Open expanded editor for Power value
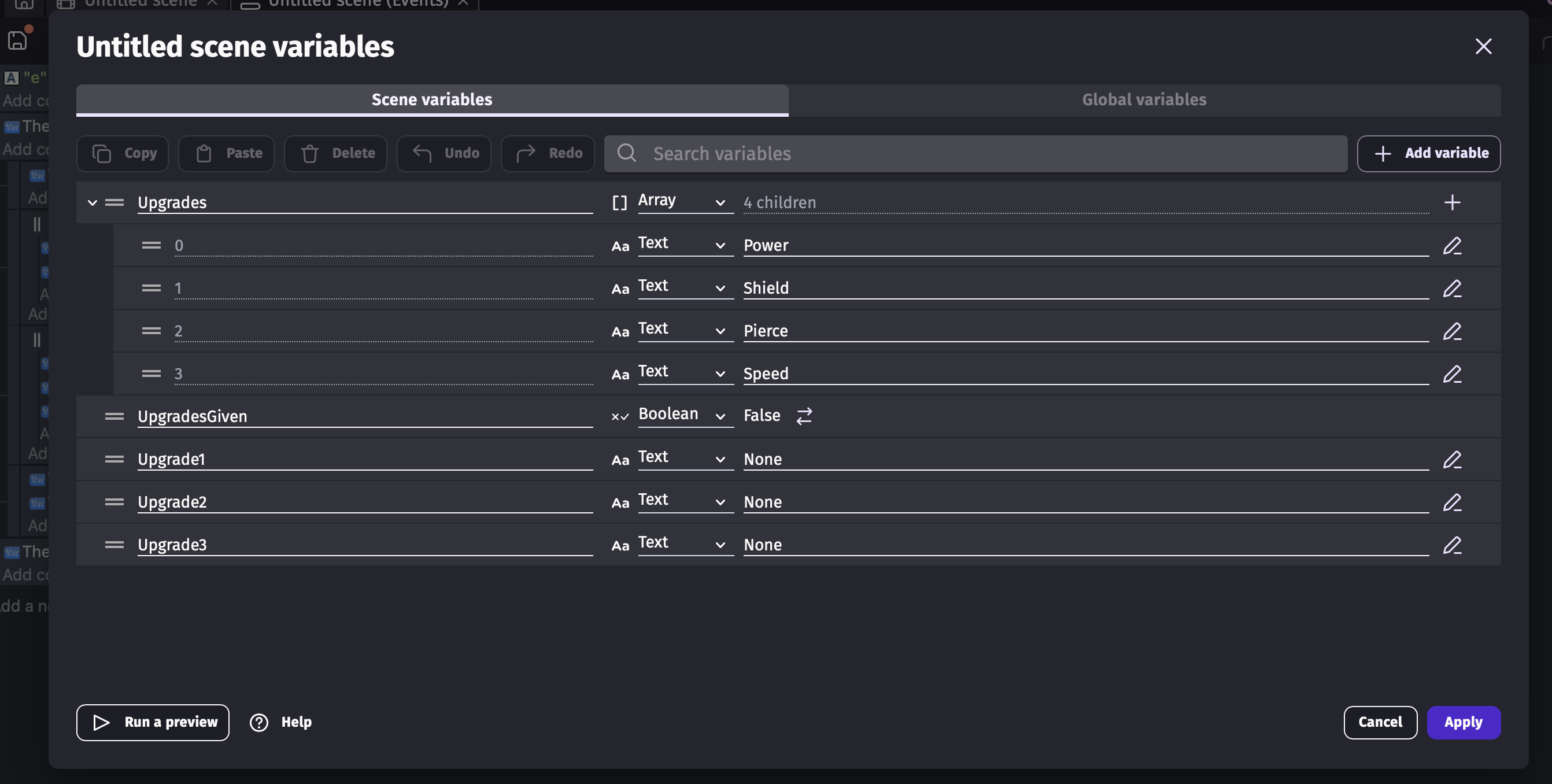This screenshot has height=784, width=1552. click(1452, 246)
